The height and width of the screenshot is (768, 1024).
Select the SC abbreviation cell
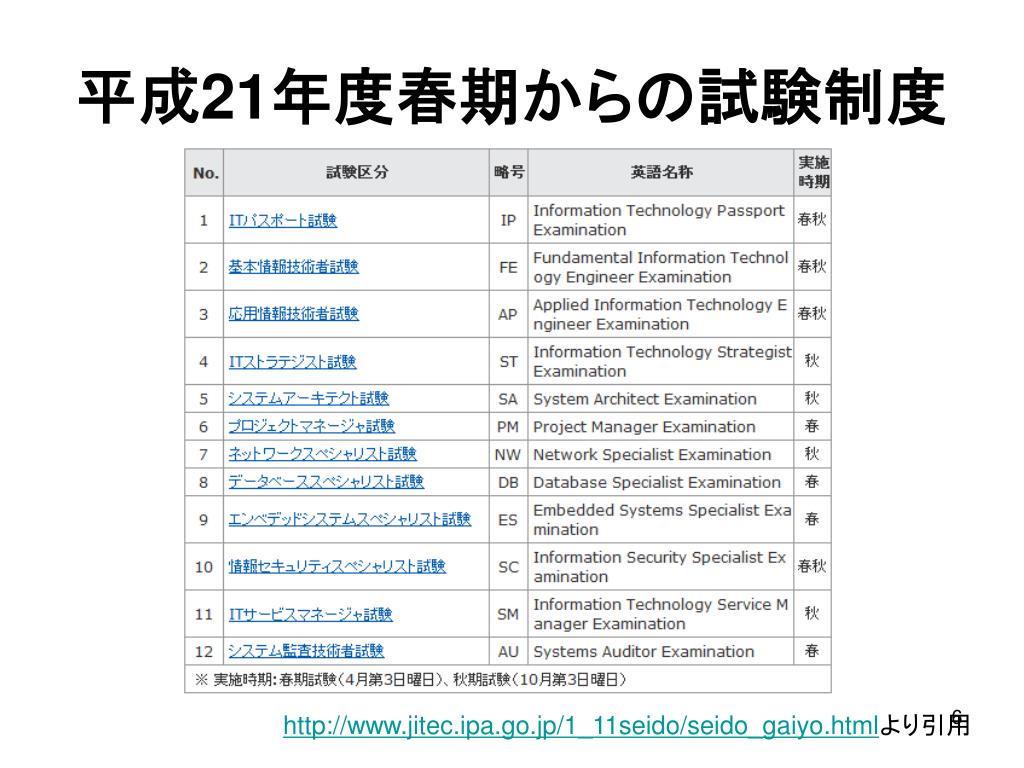(x=509, y=567)
